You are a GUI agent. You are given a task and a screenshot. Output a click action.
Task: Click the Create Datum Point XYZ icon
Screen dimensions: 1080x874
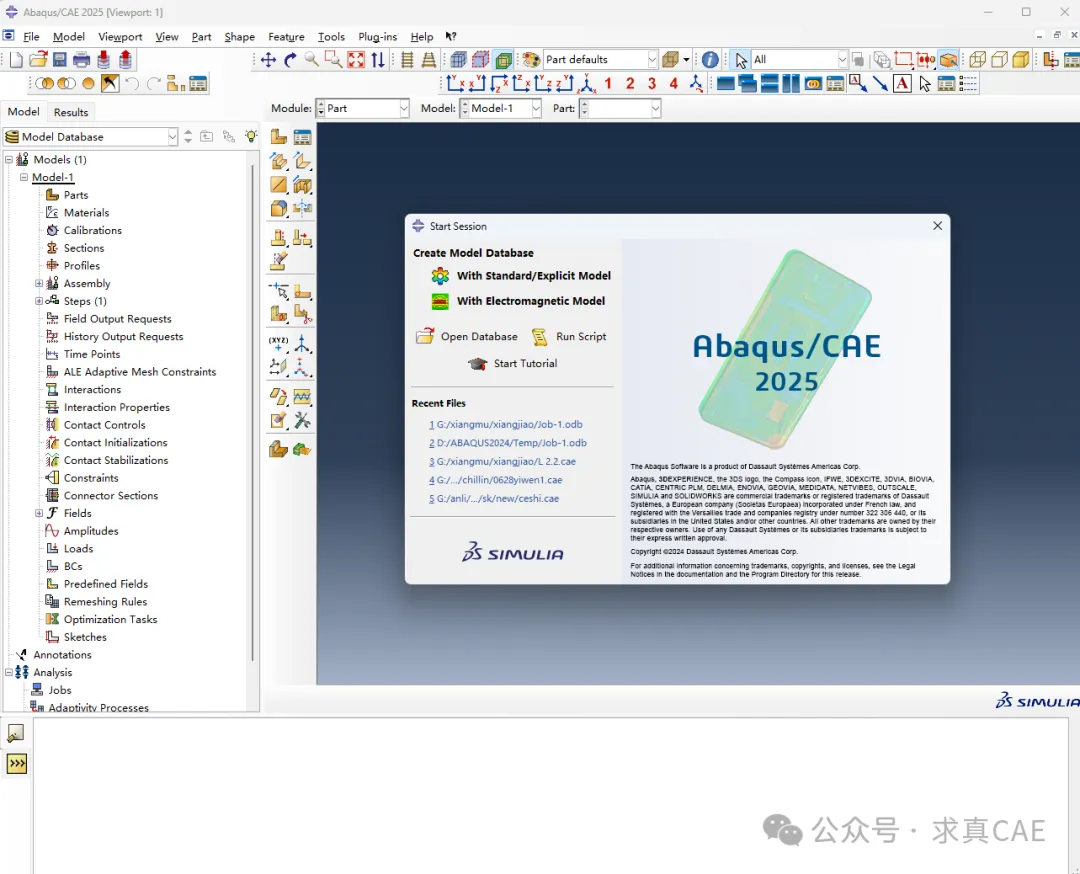coord(278,343)
